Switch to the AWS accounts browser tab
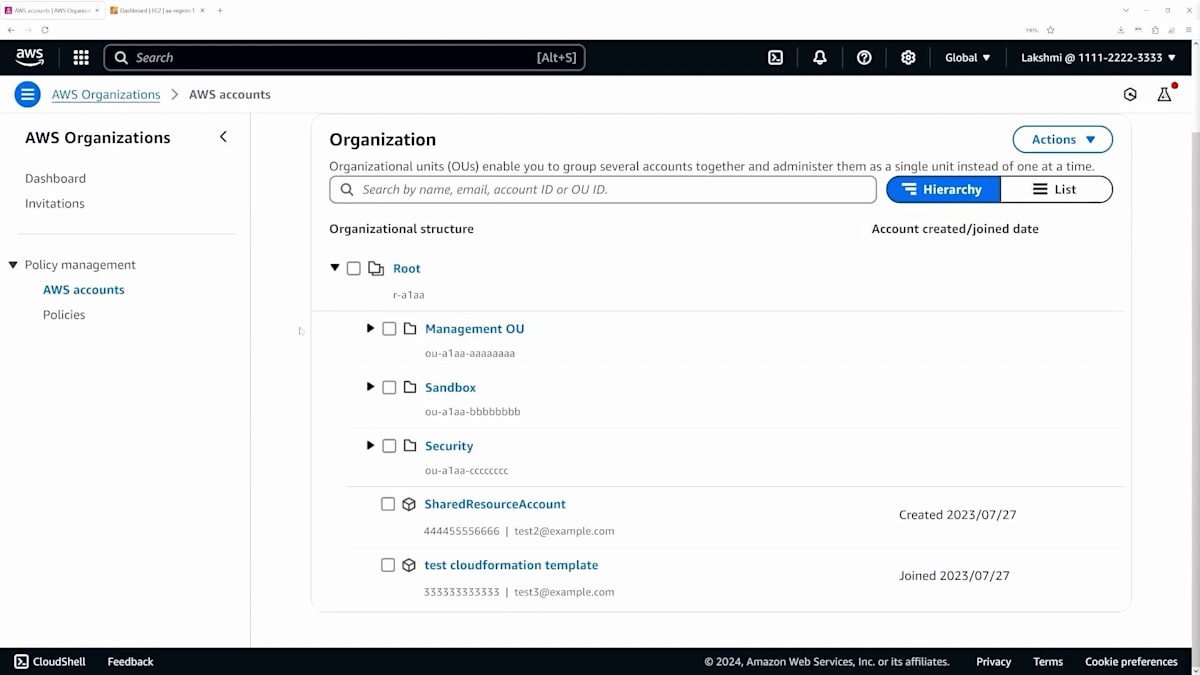Image resolution: width=1200 pixels, height=675 pixels. pyautogui.click(x=52, y=10)
